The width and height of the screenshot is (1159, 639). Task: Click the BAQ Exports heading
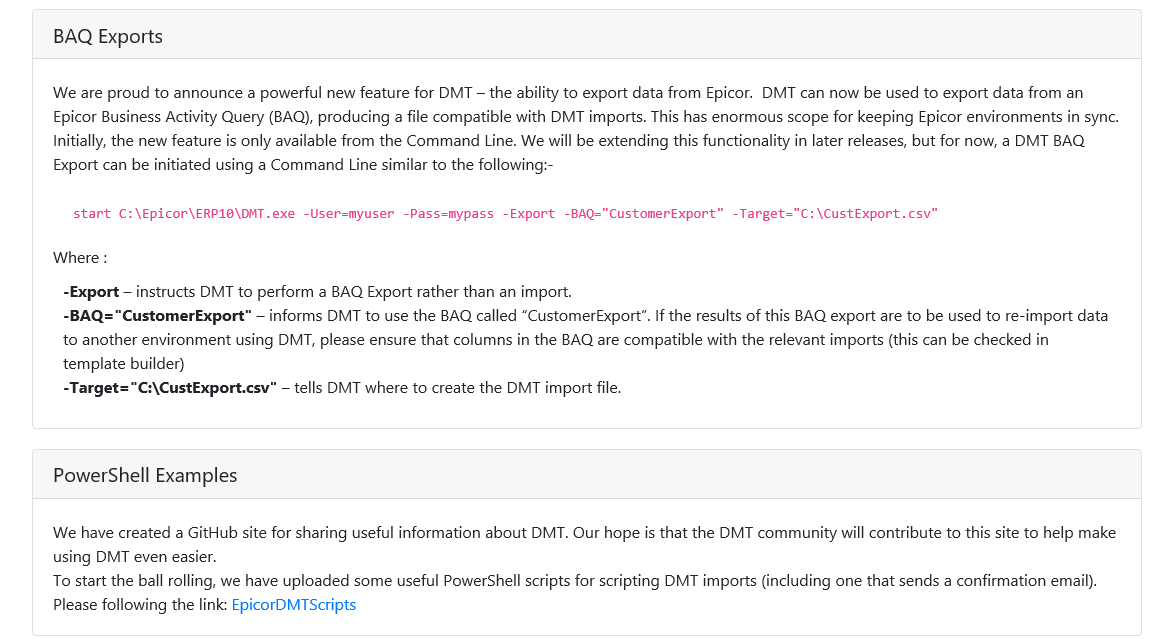tap(108, 37)
